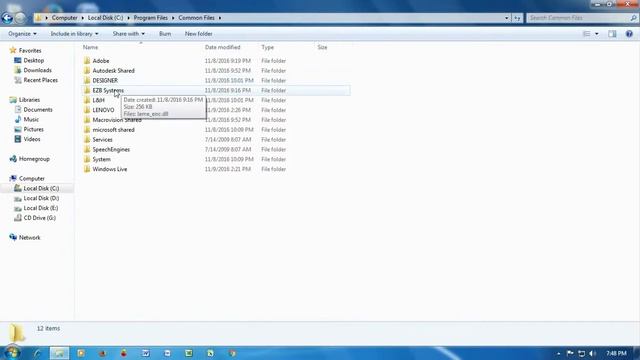Image resolution: width=640 pixels, height=360 pixels.
Task: Select the Services folder name
Action: coord(102,140)
